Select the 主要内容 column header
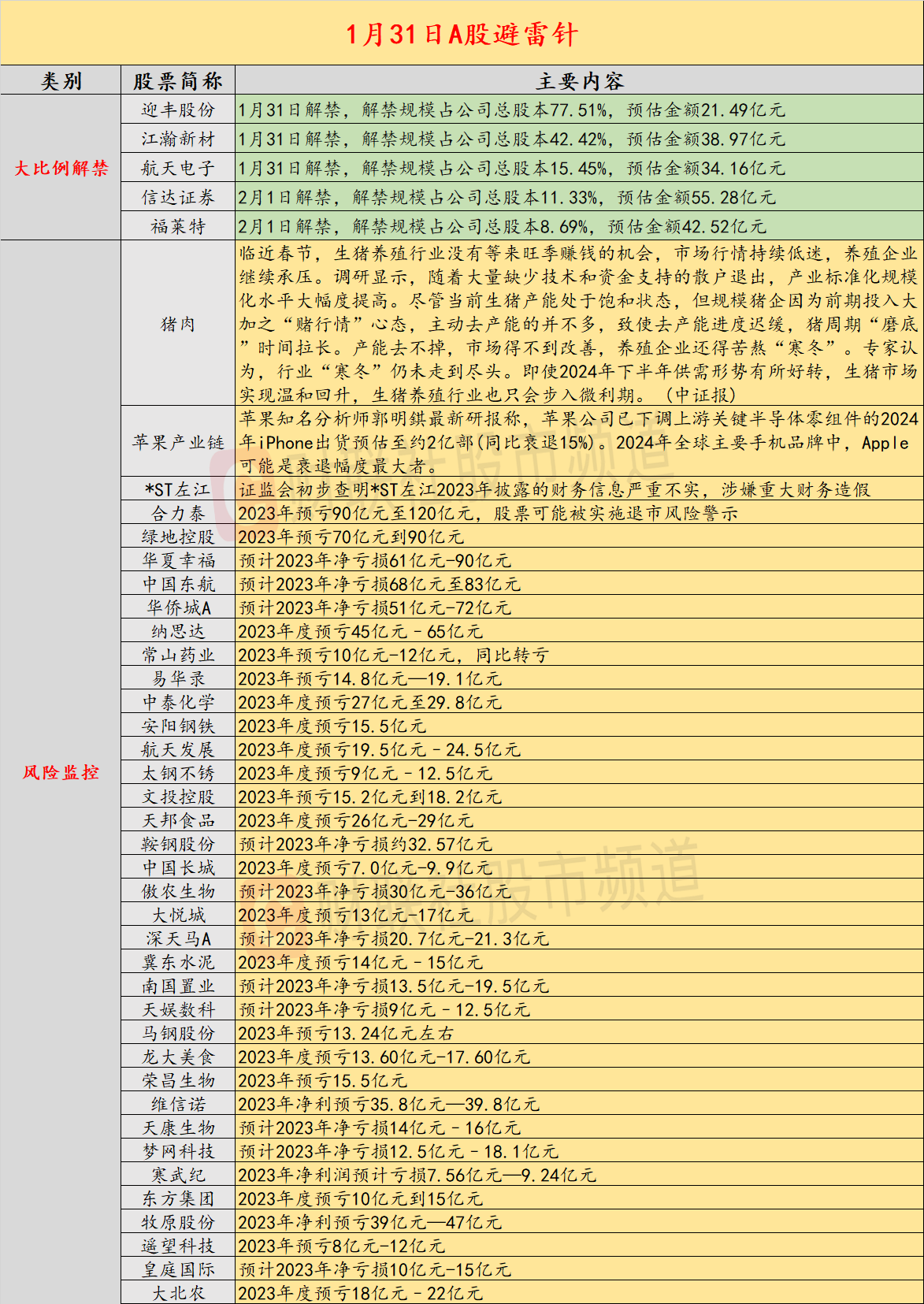The image size is (924, 1304). coord(579,81)
